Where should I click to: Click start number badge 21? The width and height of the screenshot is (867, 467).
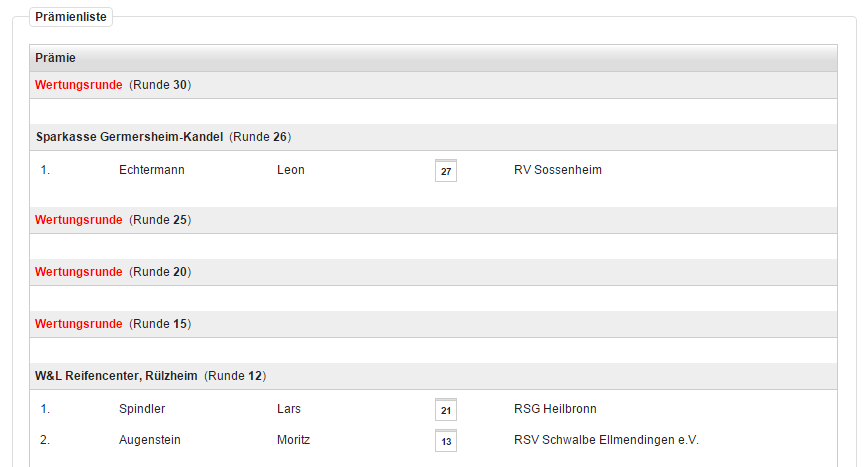tap(446, 410)
